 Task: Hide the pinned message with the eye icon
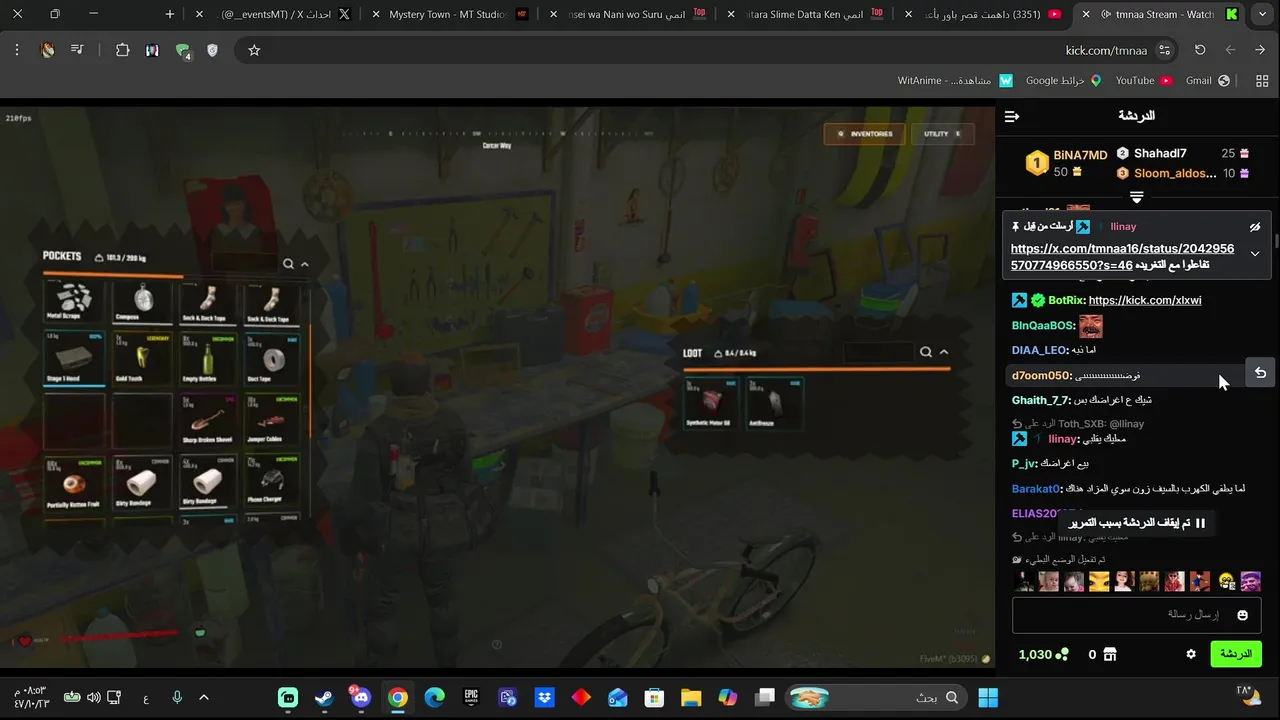1255,227
